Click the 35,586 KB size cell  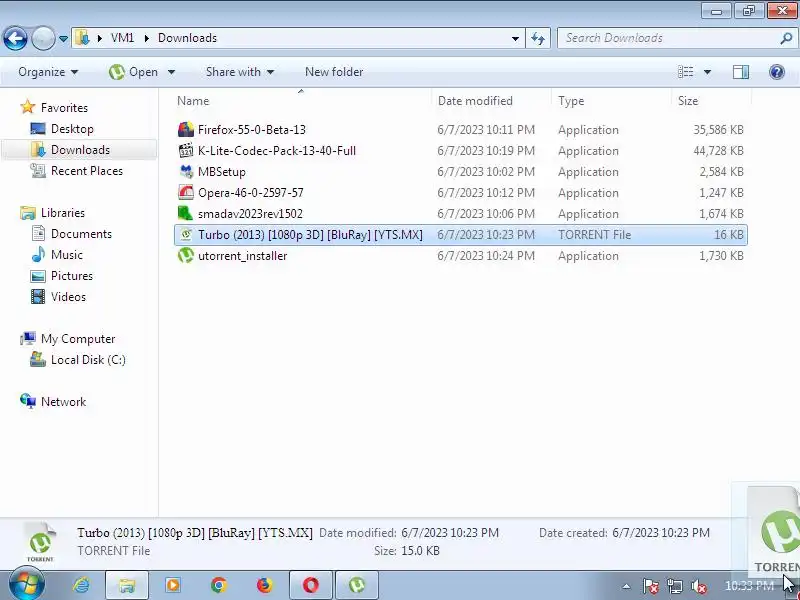718,130
